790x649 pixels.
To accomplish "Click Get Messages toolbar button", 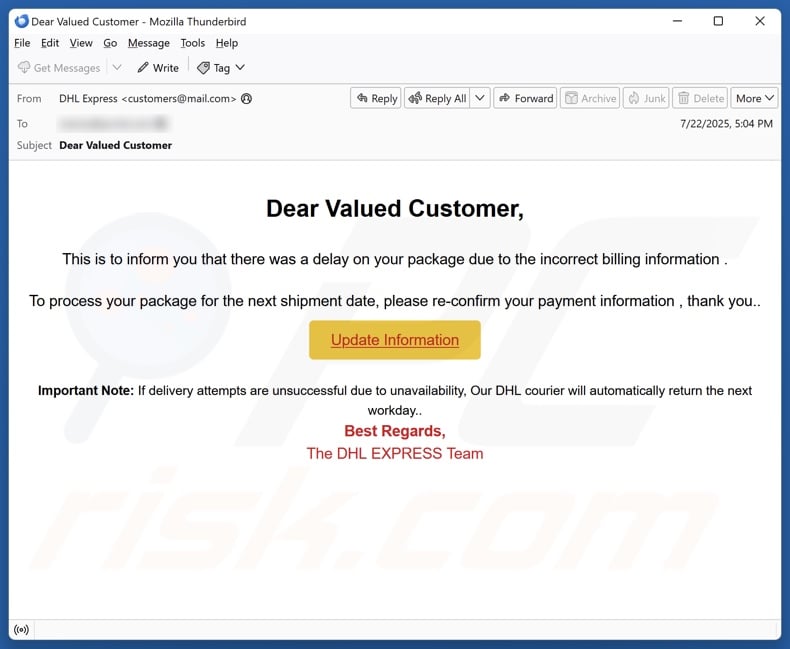I will (x=59, y=68).
